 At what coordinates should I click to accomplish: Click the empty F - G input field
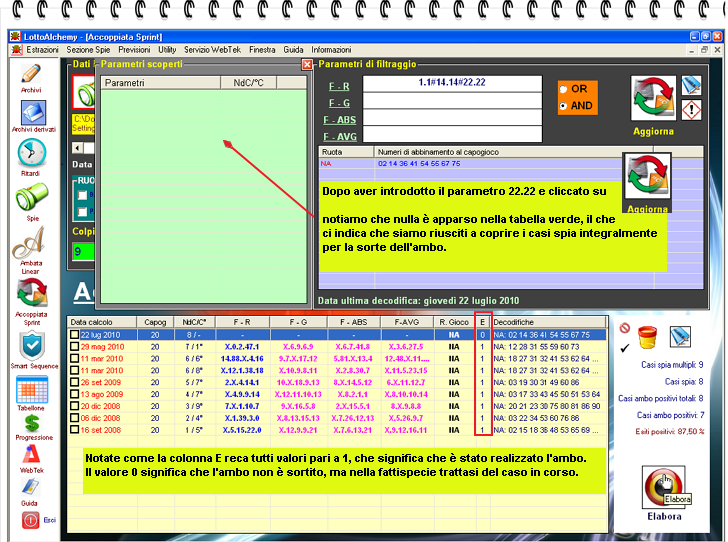tap(452, 101)
